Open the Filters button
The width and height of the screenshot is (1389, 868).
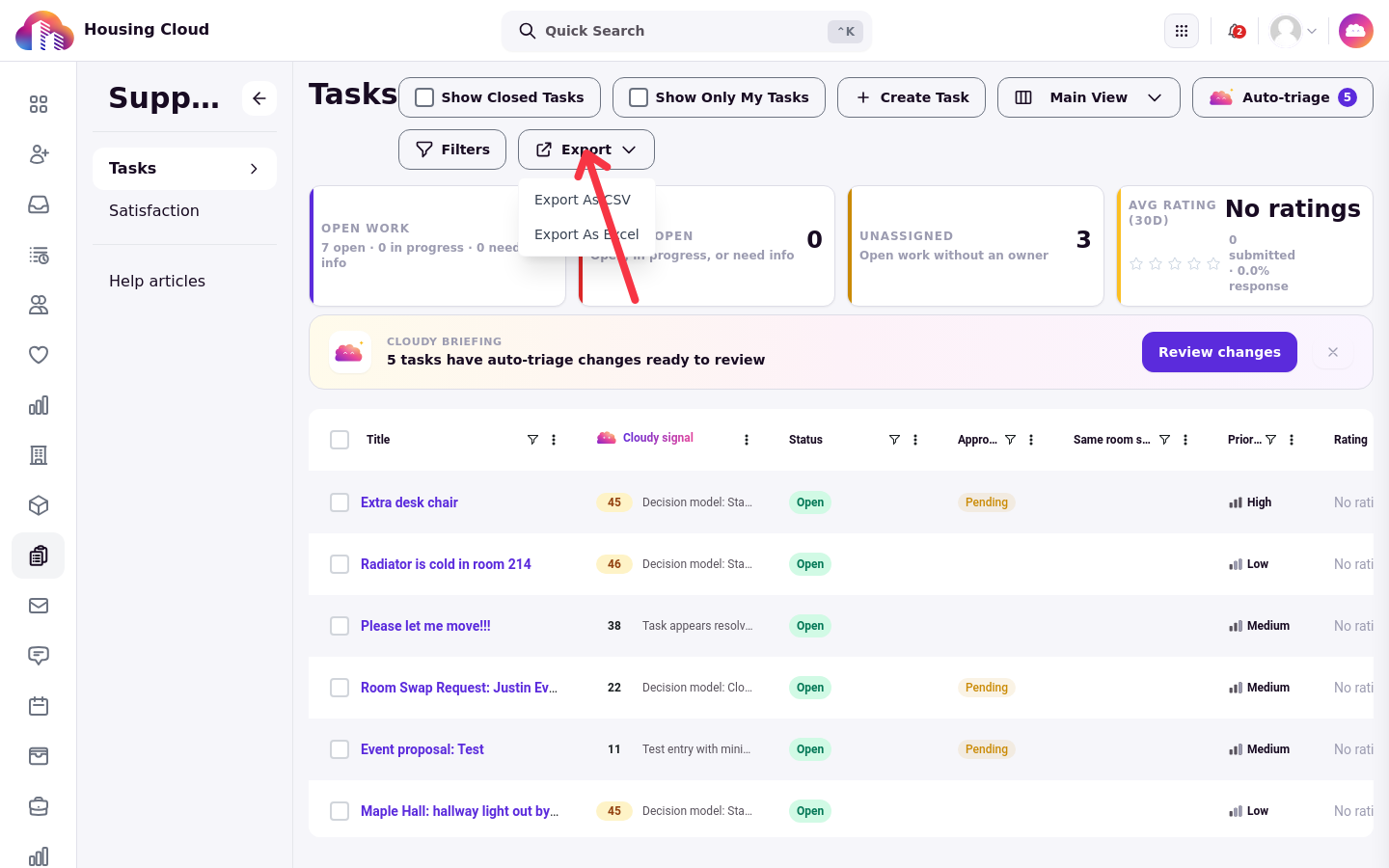[452, 149]
